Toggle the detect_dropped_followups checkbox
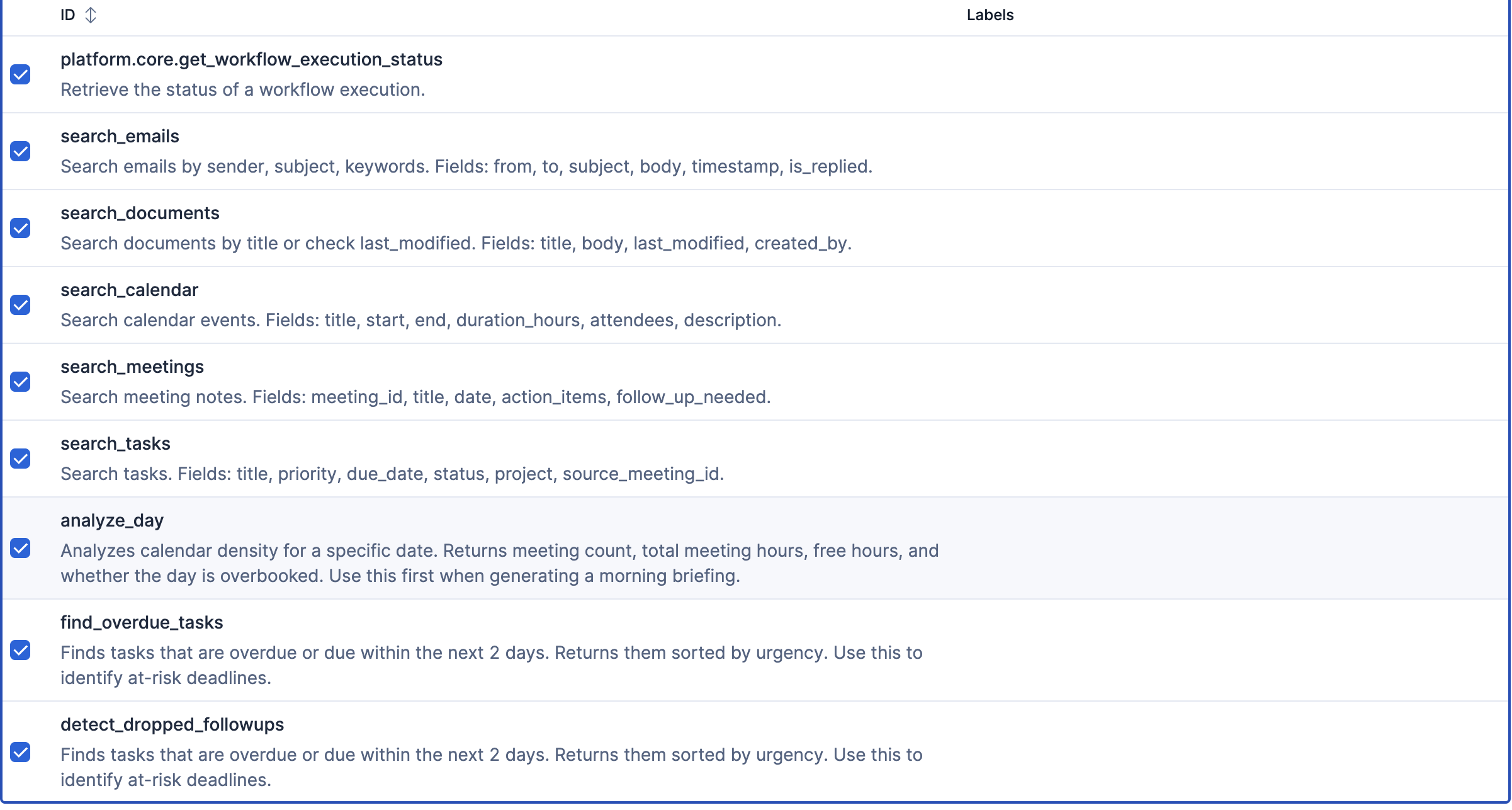Image resolution: width=1512 pixels, height=810 pixels. coord(21,752)
